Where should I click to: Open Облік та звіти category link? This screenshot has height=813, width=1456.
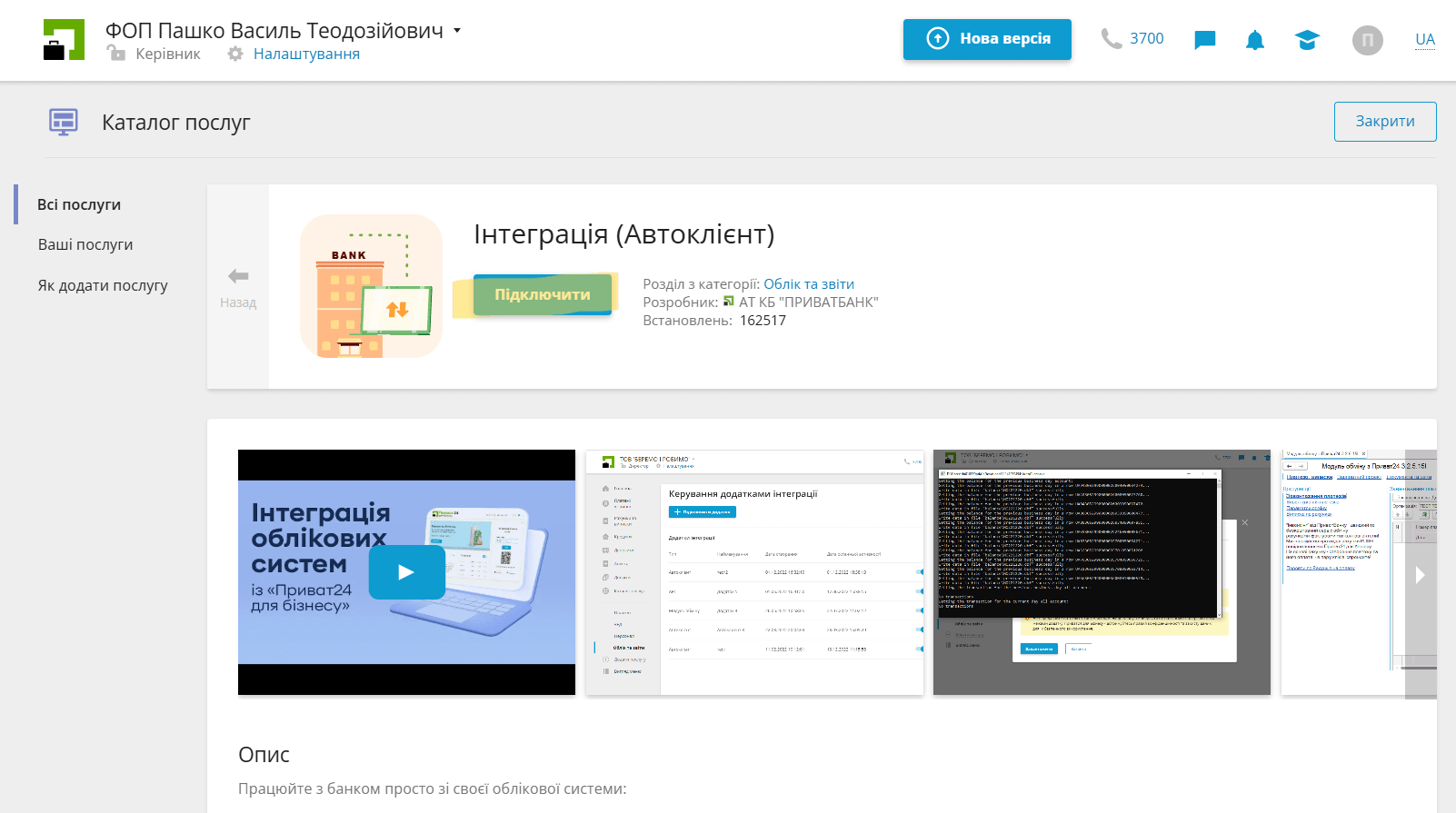click(809, 284)
